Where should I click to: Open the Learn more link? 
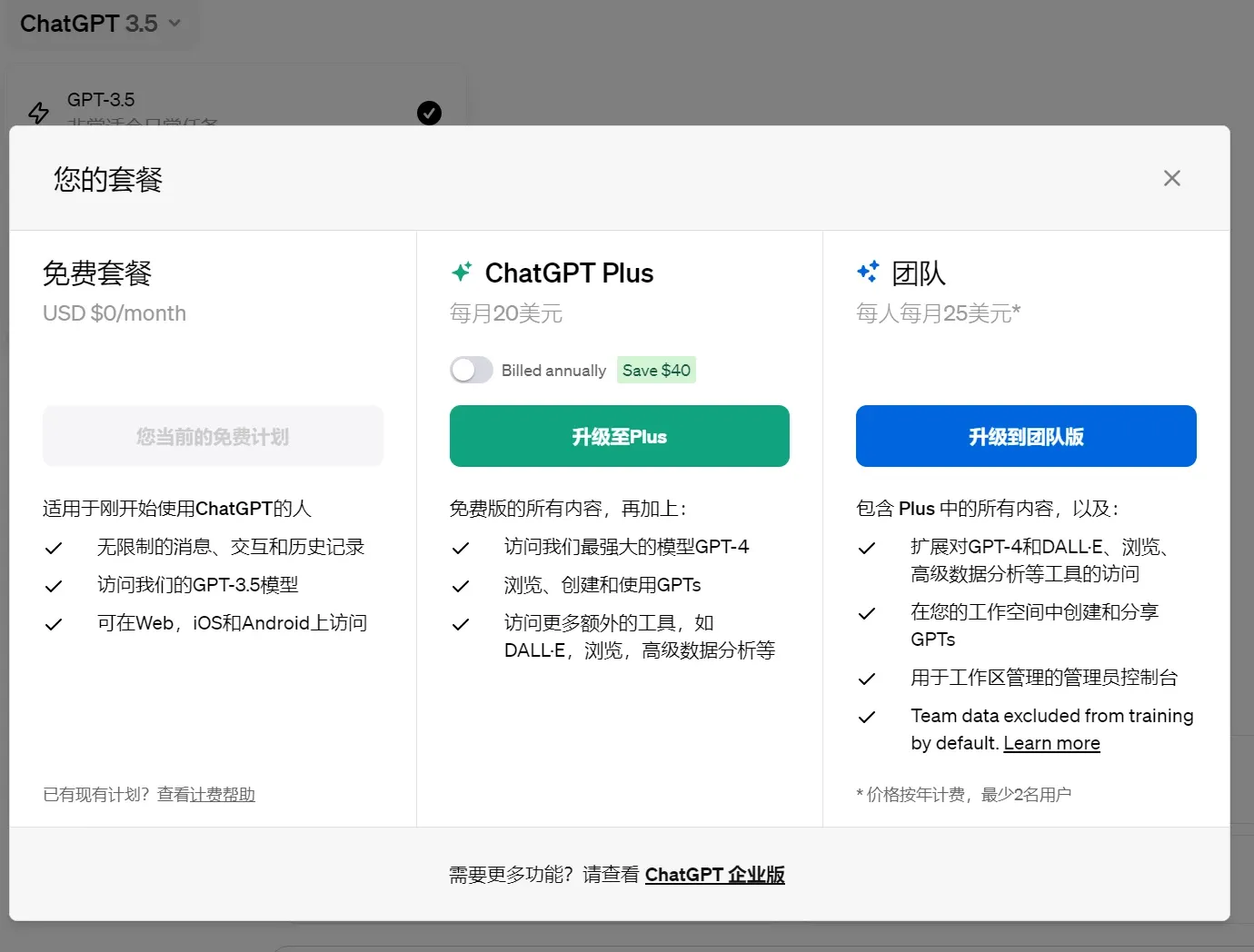pos(1051,743)
